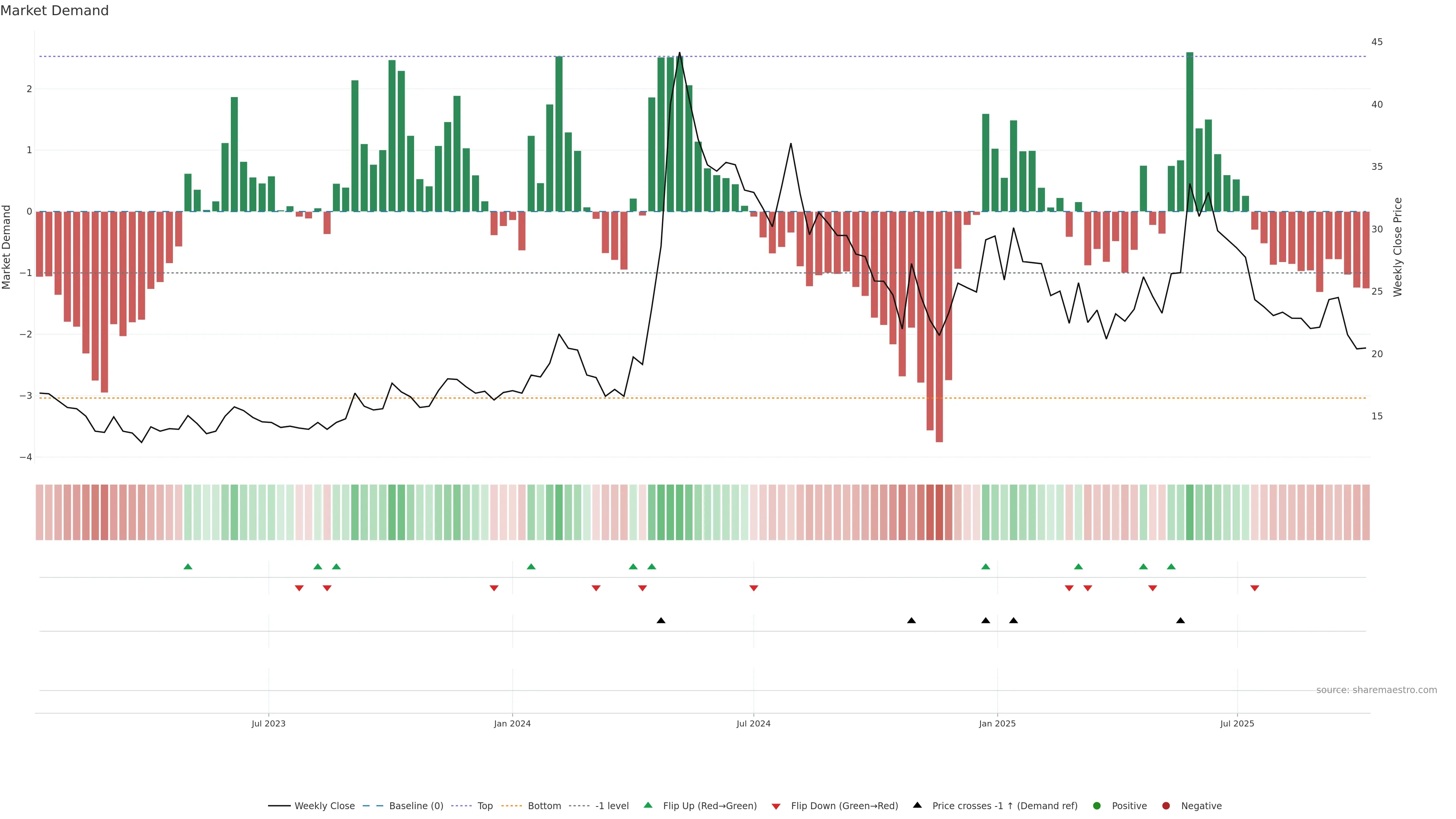
Task: Click the last red Flip Down marker after Jul 2025
Action: click(x=1255, y=588)
